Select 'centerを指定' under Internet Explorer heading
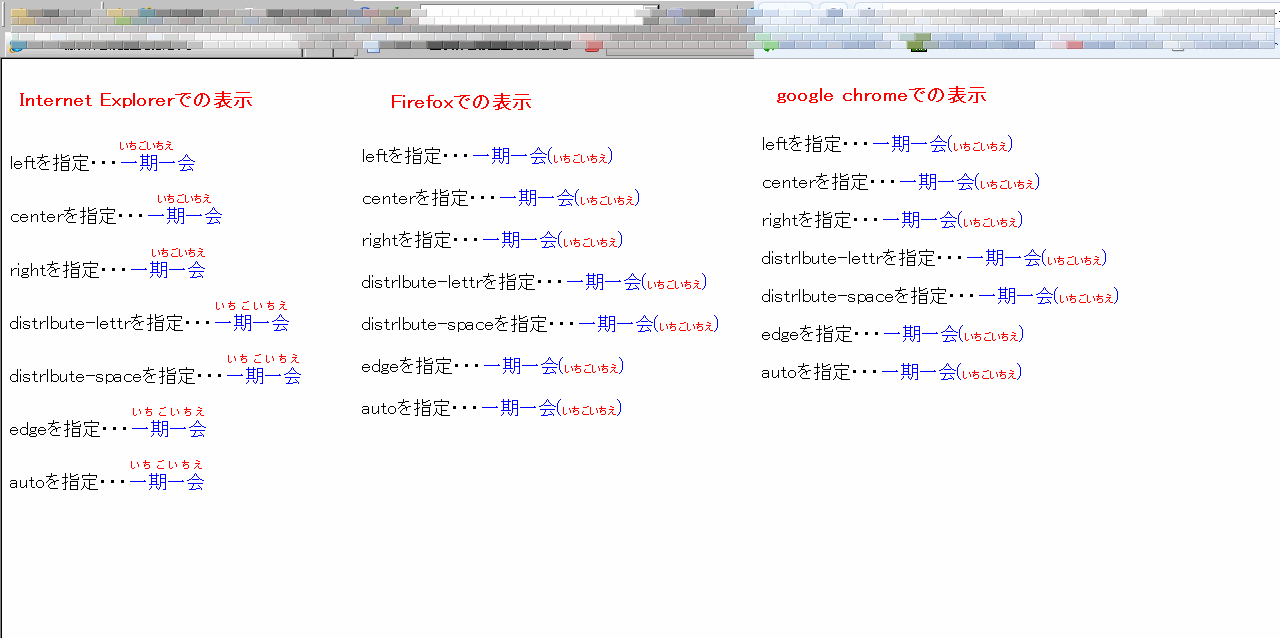This screenshot has height=638, width=1280. tap(63, 216)
